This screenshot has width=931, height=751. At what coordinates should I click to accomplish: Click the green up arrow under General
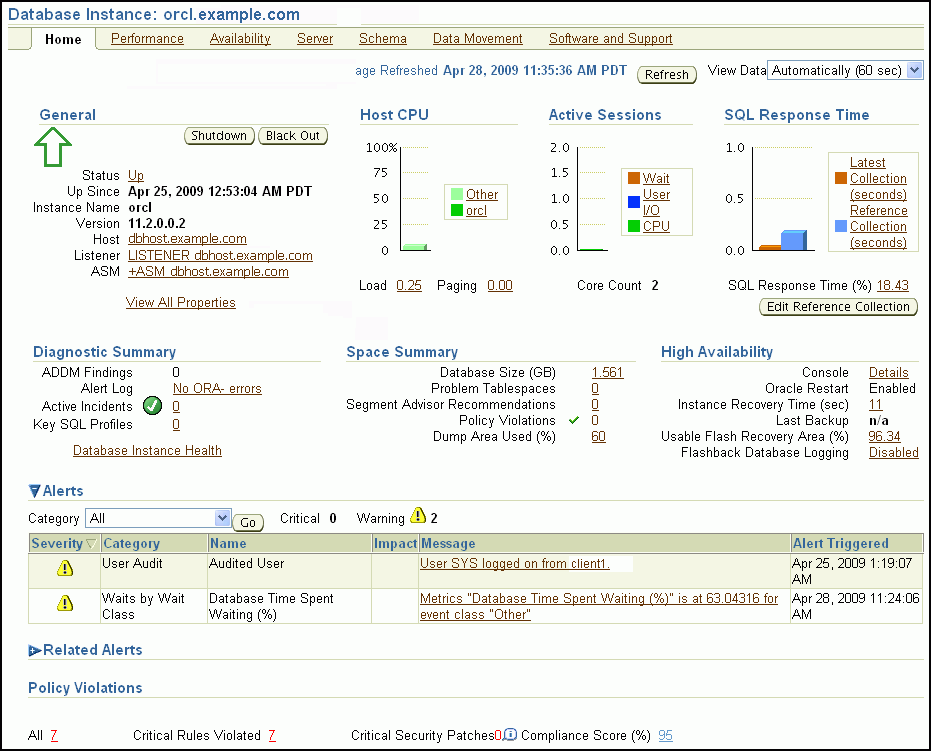click(54, 148)
